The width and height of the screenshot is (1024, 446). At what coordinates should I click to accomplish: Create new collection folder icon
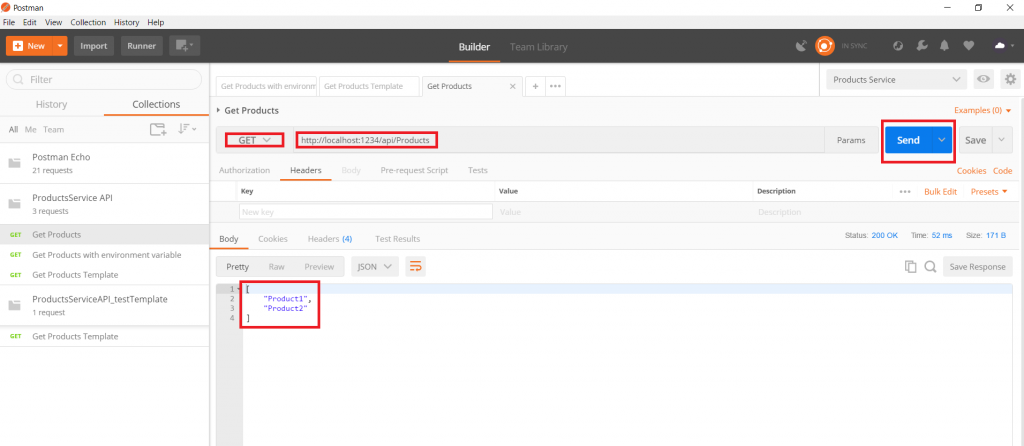(157, 129)
